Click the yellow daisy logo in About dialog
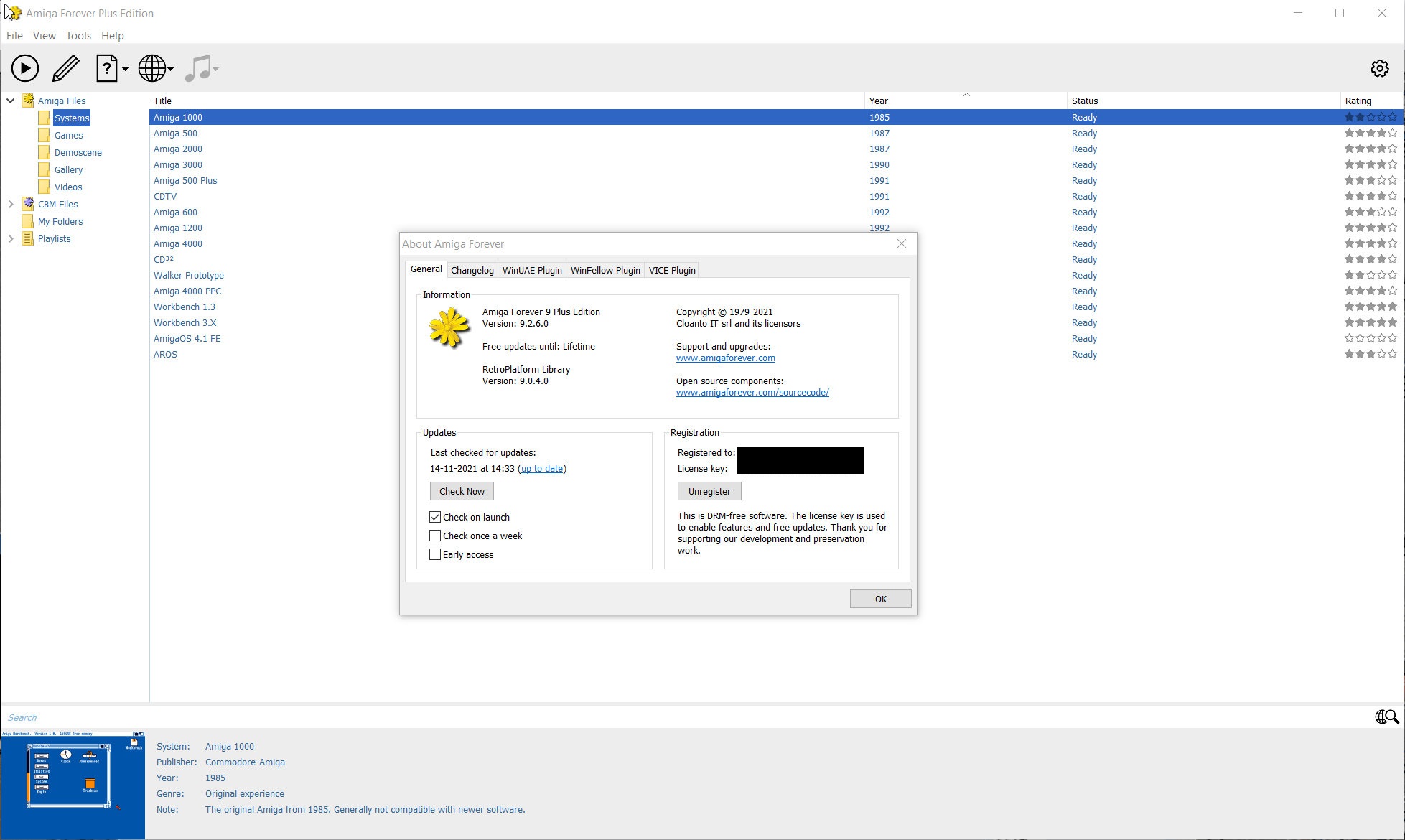The width and height of the screenshot is (1405, 840). (449, 328)
